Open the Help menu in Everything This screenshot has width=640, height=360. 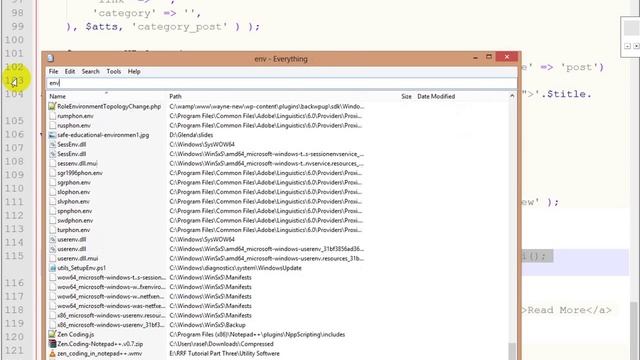134,71
